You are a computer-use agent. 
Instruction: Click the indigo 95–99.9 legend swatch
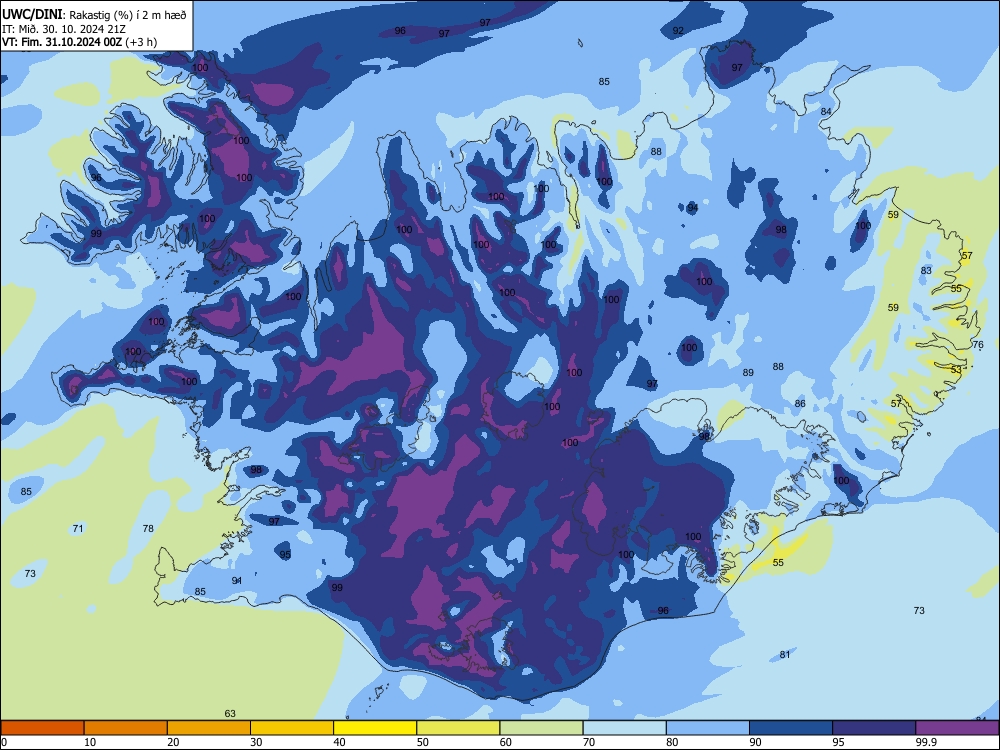pos(874,728)
